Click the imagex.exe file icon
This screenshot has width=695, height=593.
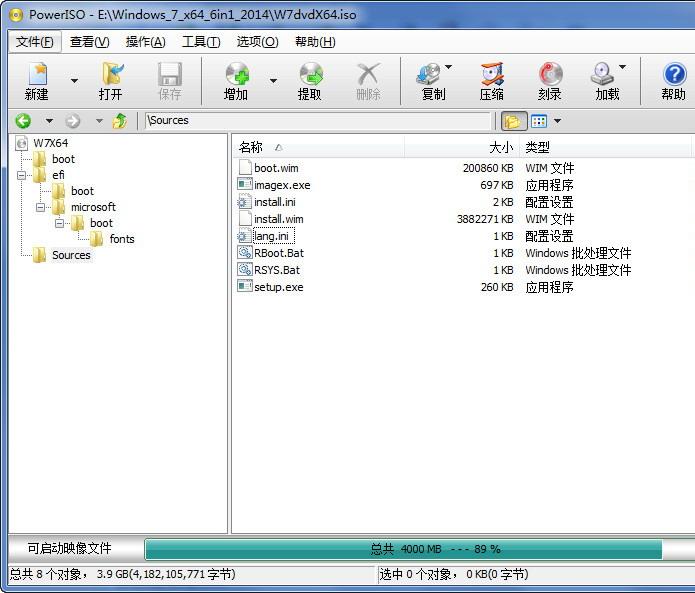[245, 184]
